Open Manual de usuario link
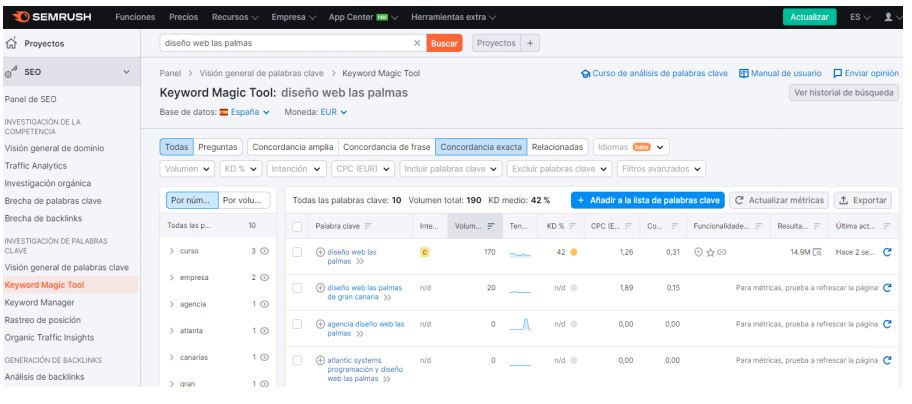Screen dimensions: 912x404 [780, 73]
